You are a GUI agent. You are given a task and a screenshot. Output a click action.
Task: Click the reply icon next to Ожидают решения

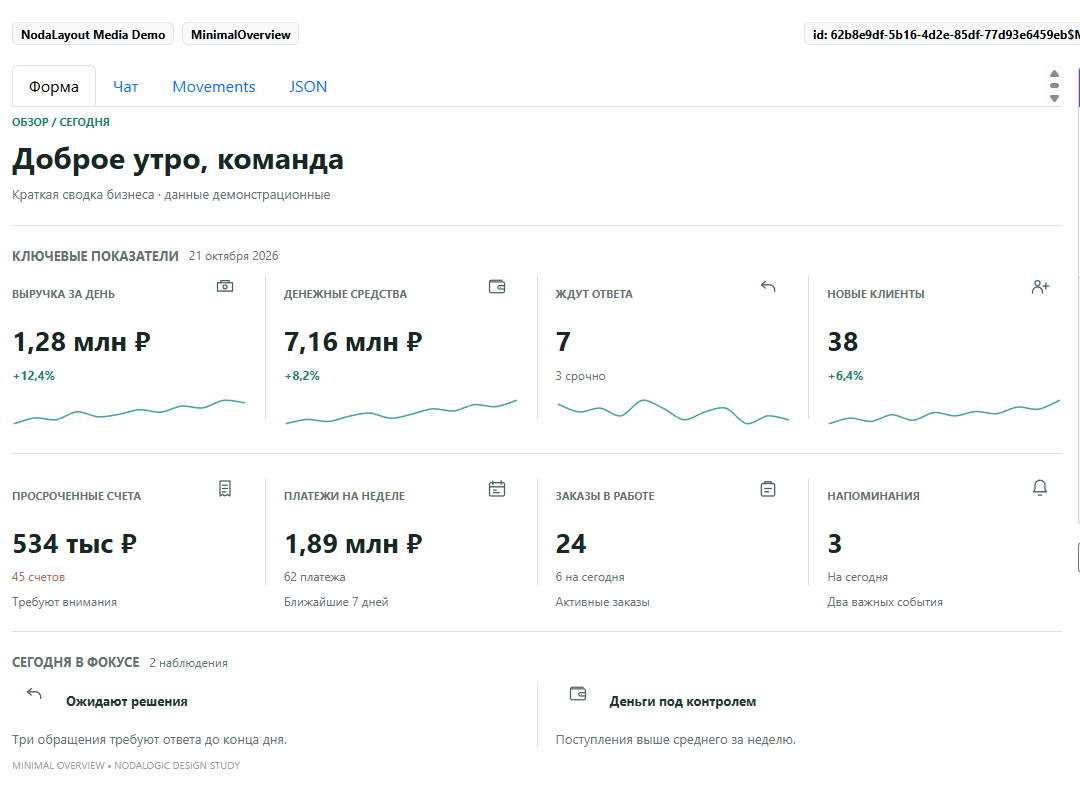coord(34,693)
